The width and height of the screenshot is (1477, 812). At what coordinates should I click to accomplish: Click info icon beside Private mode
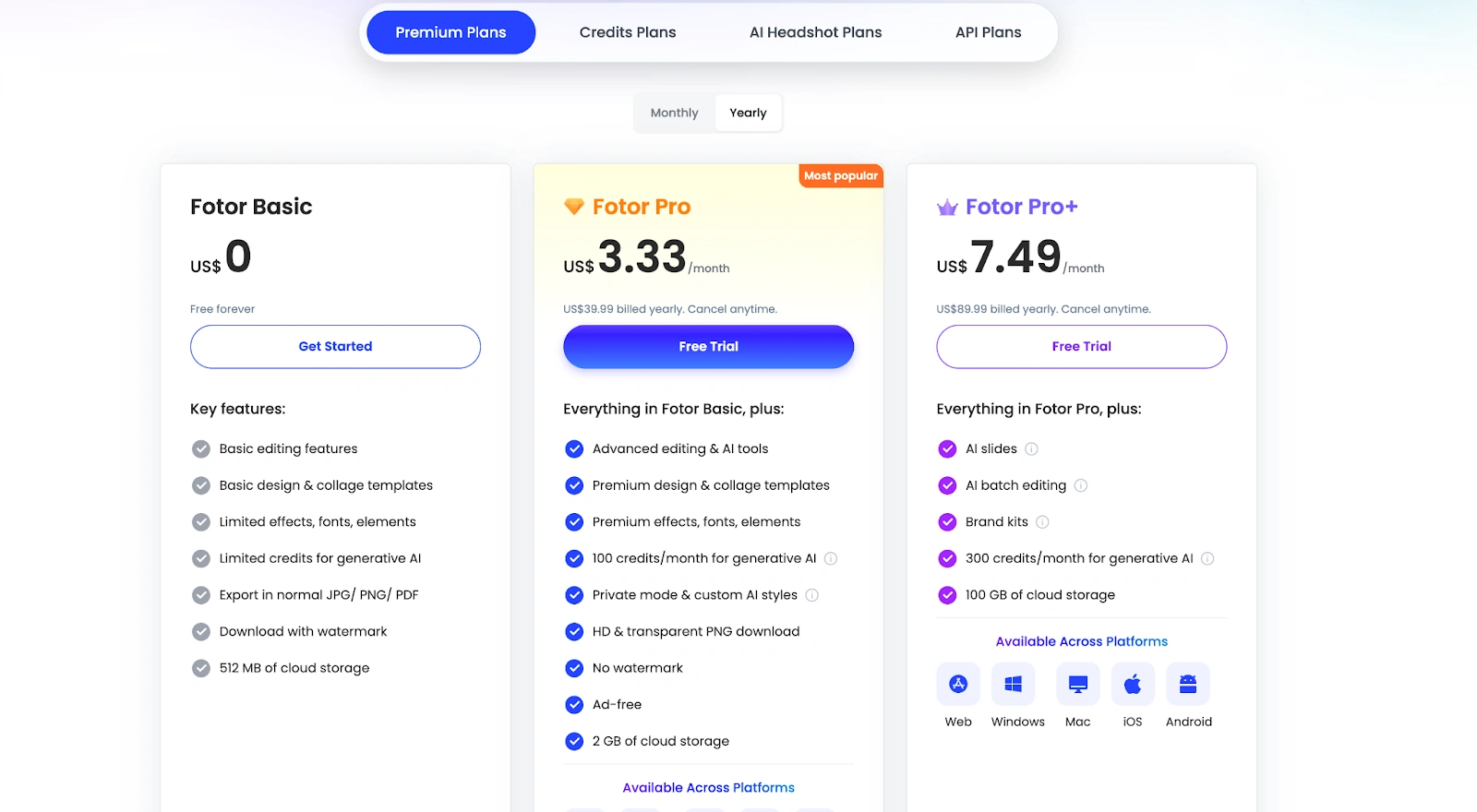812,595
